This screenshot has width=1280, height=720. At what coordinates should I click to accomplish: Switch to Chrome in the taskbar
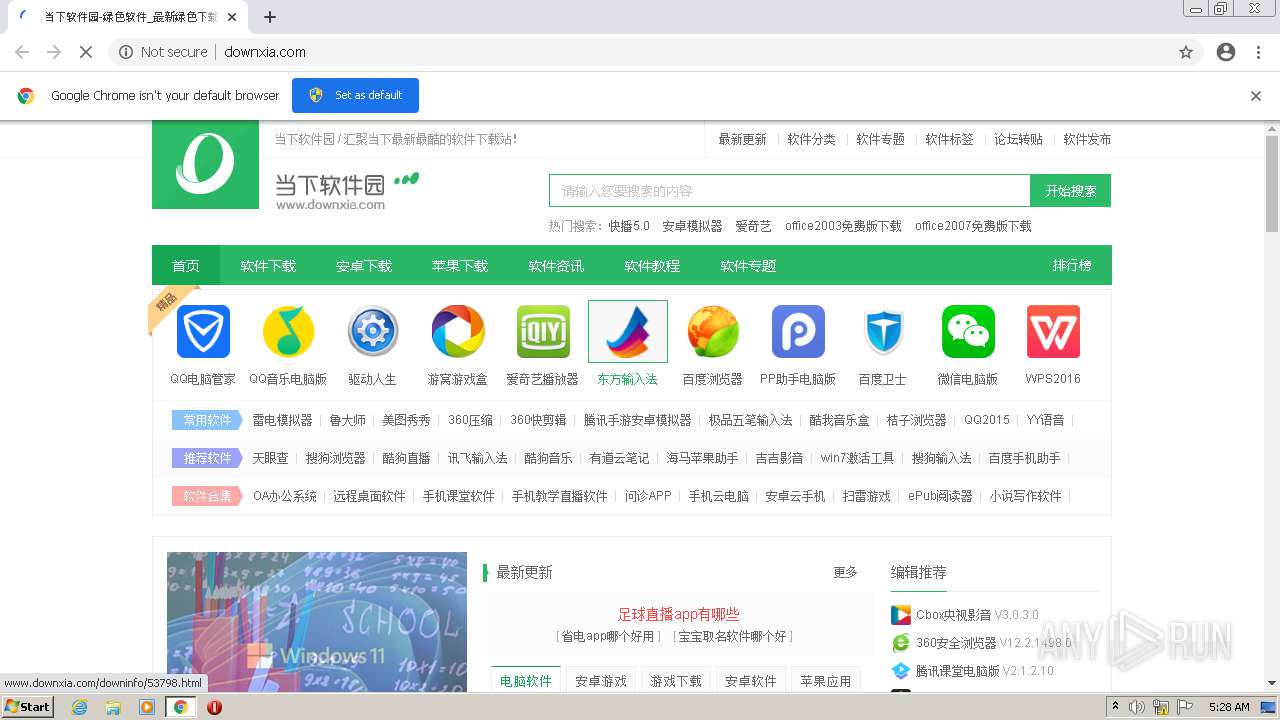[x=181, y=707]
